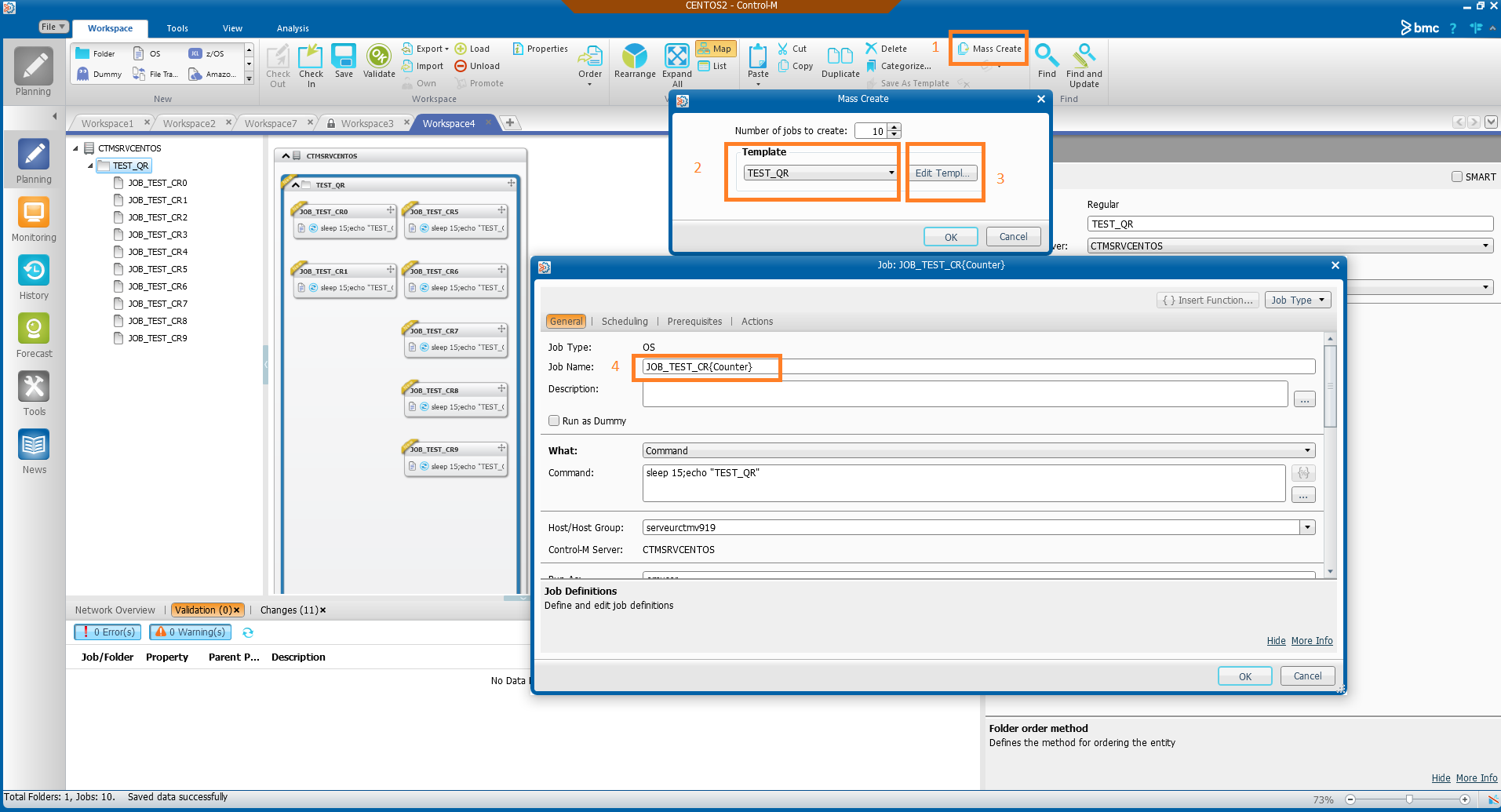The image size is (1501, 812).
Task: Open Forecast in the sidebar
Action: pos(34,335)
